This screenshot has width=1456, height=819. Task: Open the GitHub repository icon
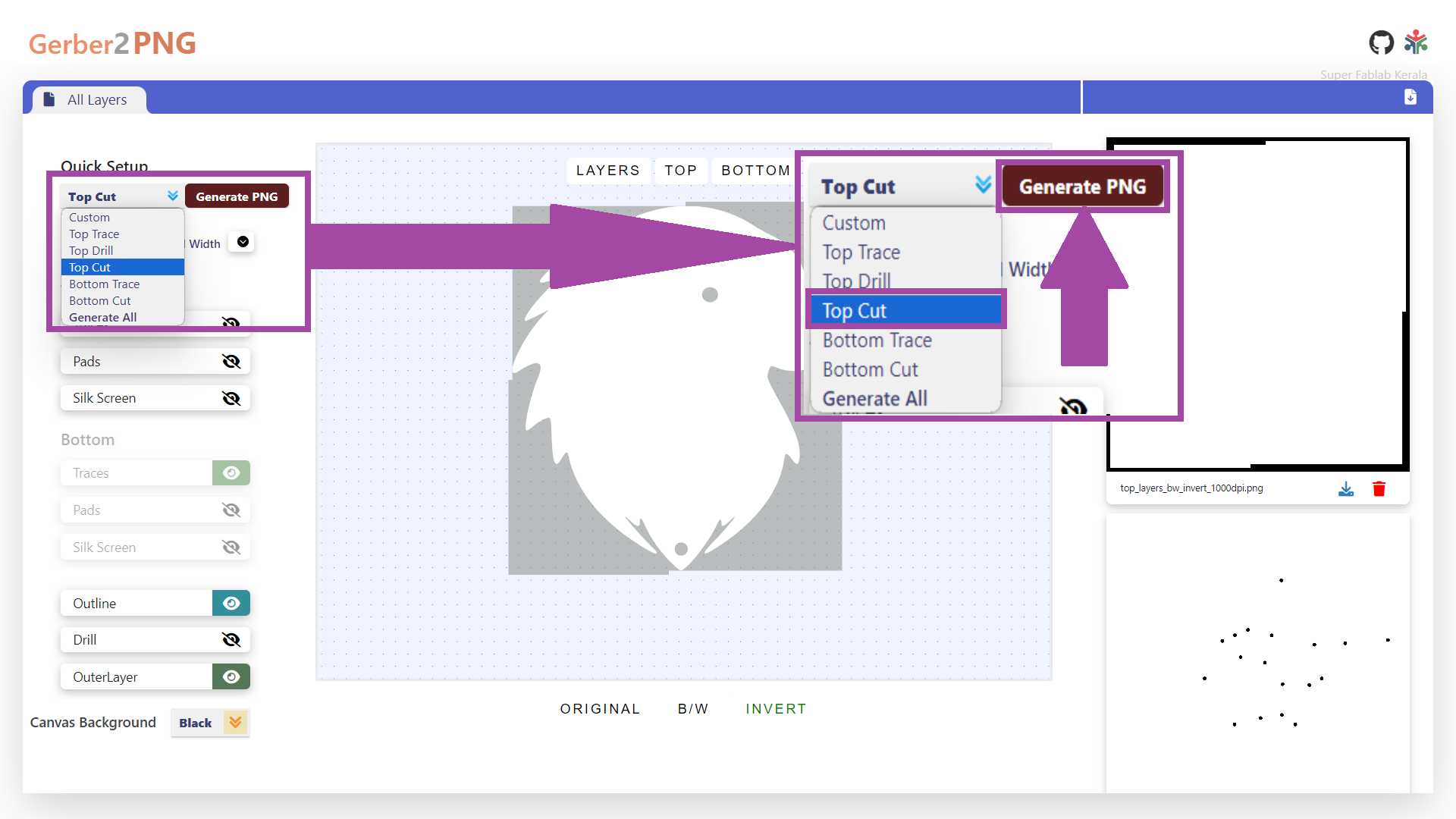coord(1381,42)
